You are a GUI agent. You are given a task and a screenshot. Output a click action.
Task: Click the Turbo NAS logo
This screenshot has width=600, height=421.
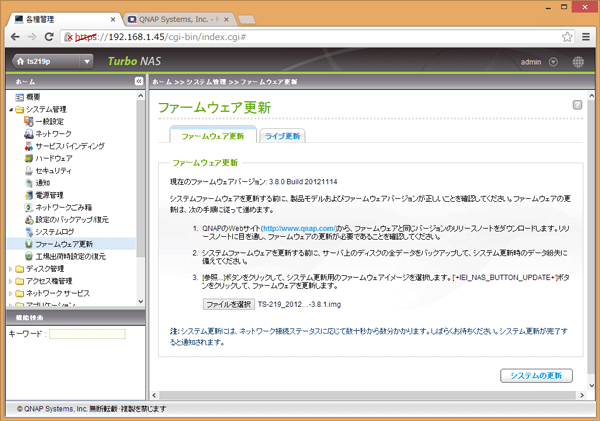tap(134, 61)
